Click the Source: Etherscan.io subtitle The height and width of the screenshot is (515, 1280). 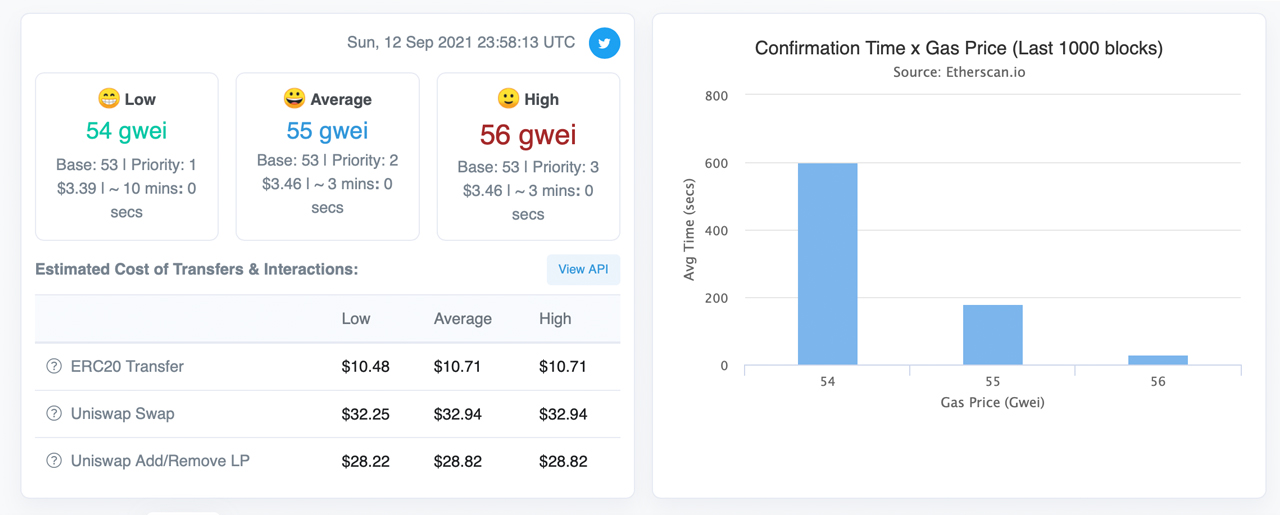click(x=958, y=72)
